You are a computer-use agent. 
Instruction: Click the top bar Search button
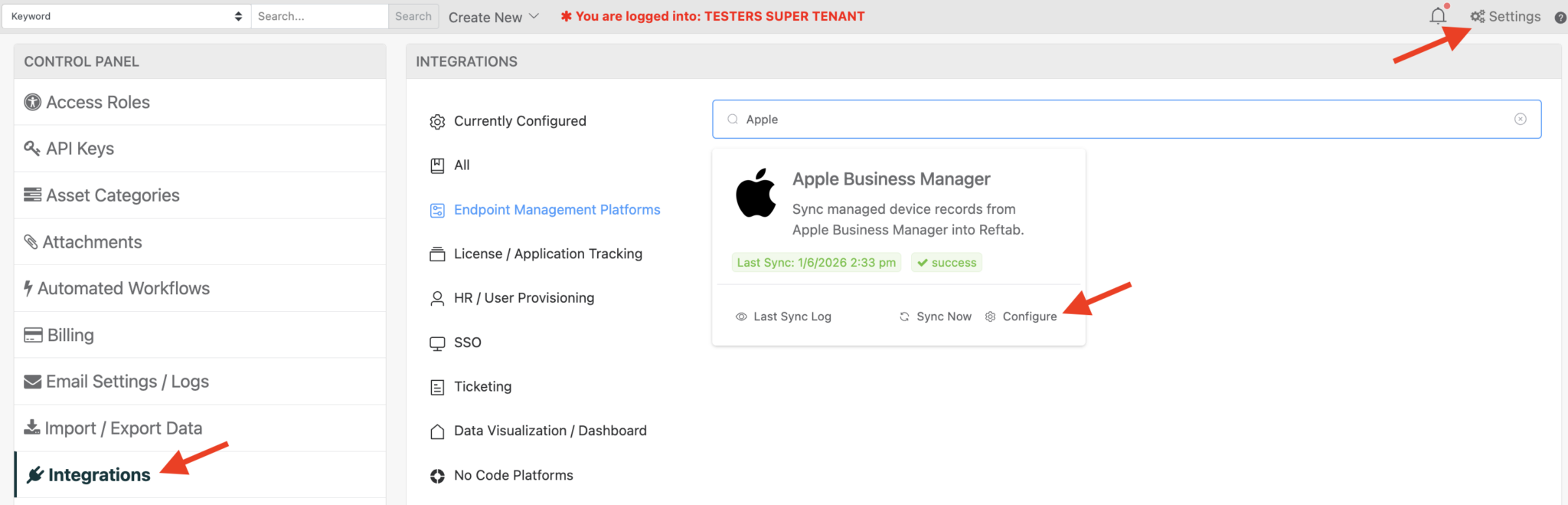coord(413,16)
